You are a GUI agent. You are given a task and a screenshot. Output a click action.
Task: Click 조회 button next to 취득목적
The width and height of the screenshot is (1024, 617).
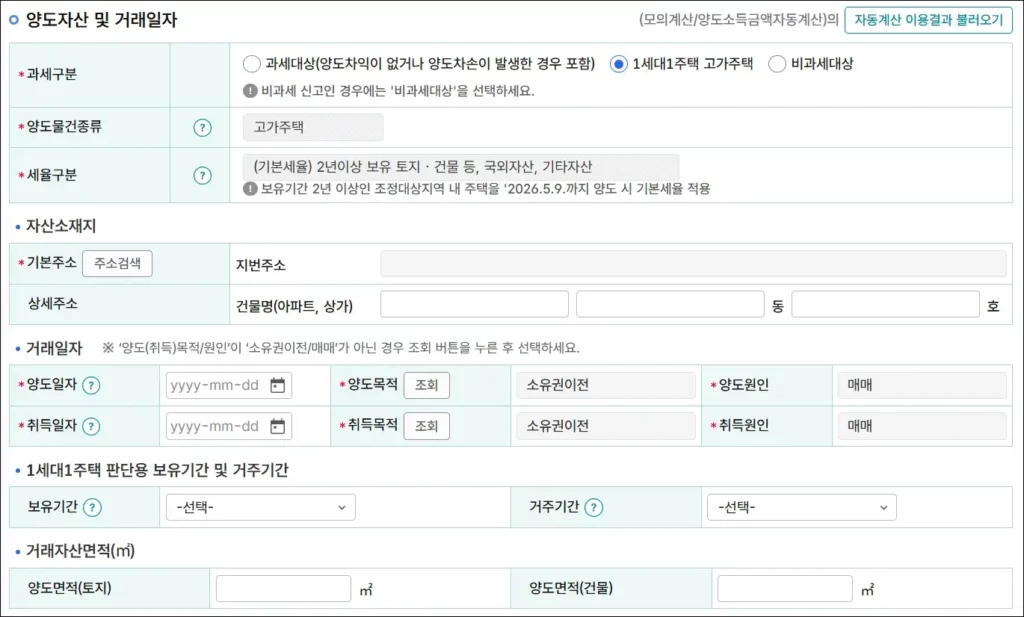coord(426,426)
